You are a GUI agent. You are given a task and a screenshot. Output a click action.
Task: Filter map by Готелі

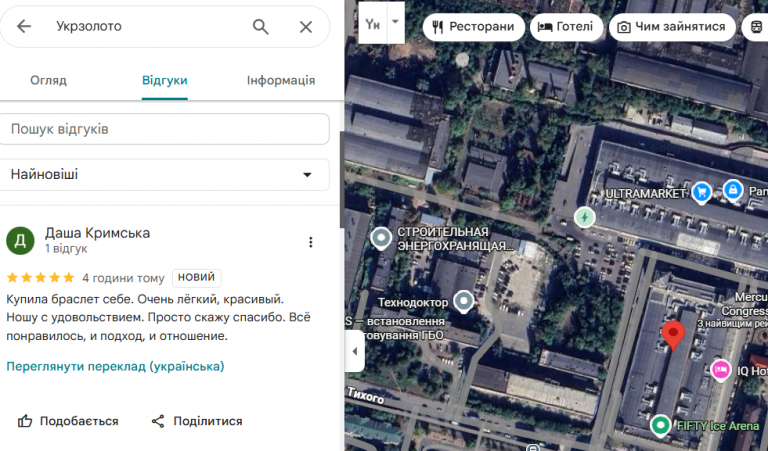[566, 26]
